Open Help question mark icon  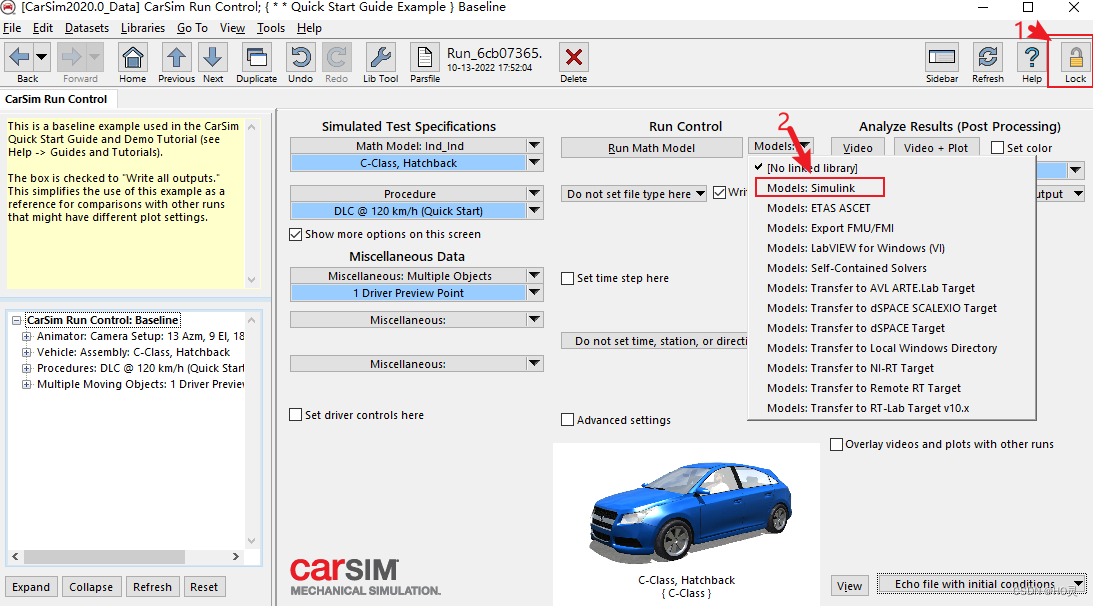1032,57
